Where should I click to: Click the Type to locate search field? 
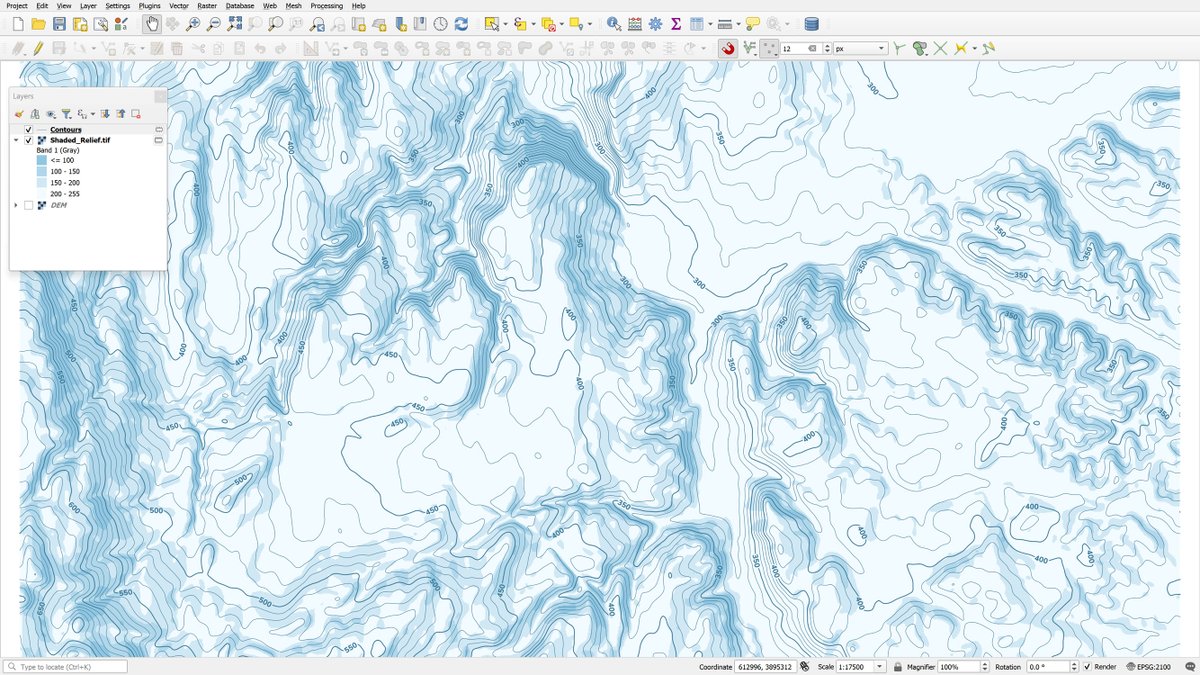point(66,667)
